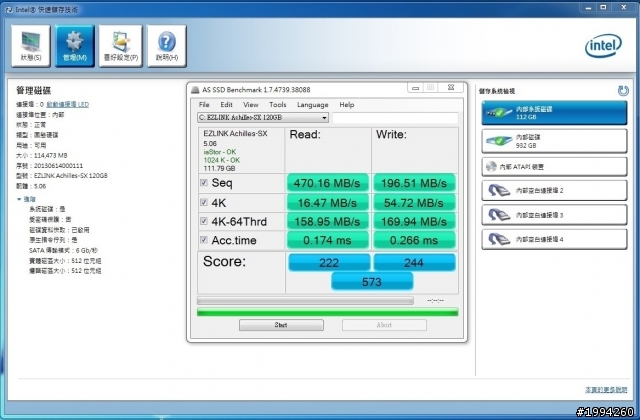Viewport: 640px width, 420px height.
Task: Click the read access time 0.174 ms
Action: (x=327, y=240)
